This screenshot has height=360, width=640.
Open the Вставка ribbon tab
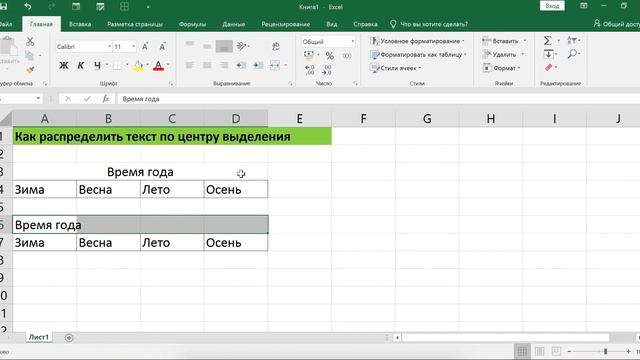point(80,24)
